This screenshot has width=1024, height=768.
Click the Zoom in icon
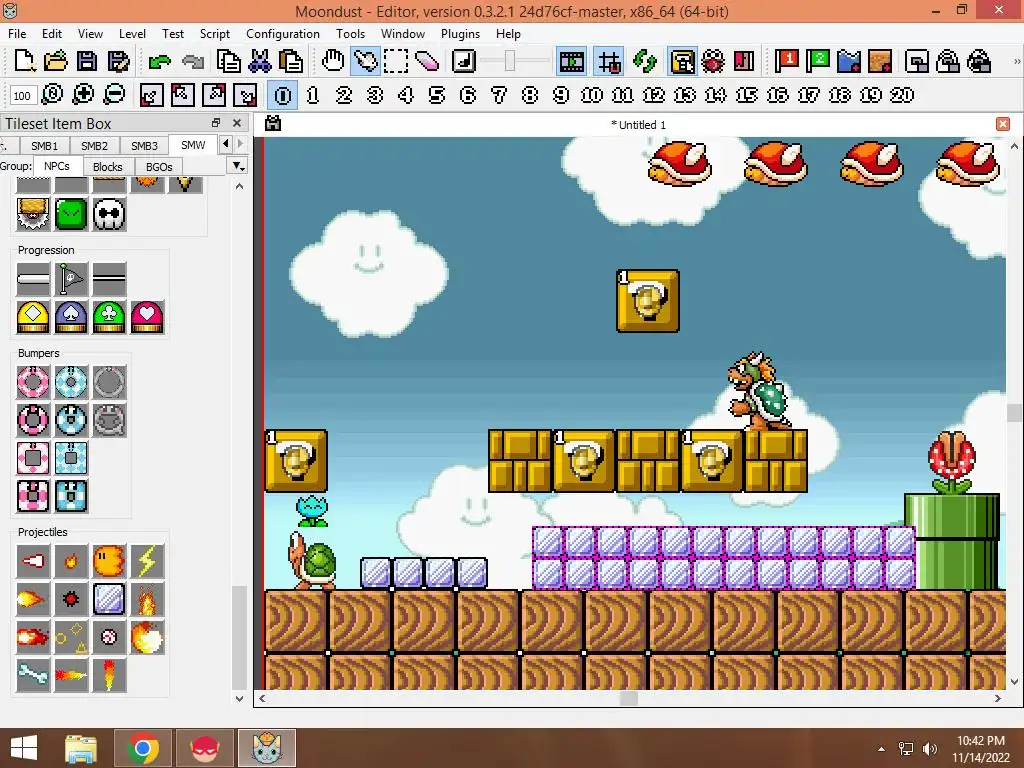tap(83, 95)
